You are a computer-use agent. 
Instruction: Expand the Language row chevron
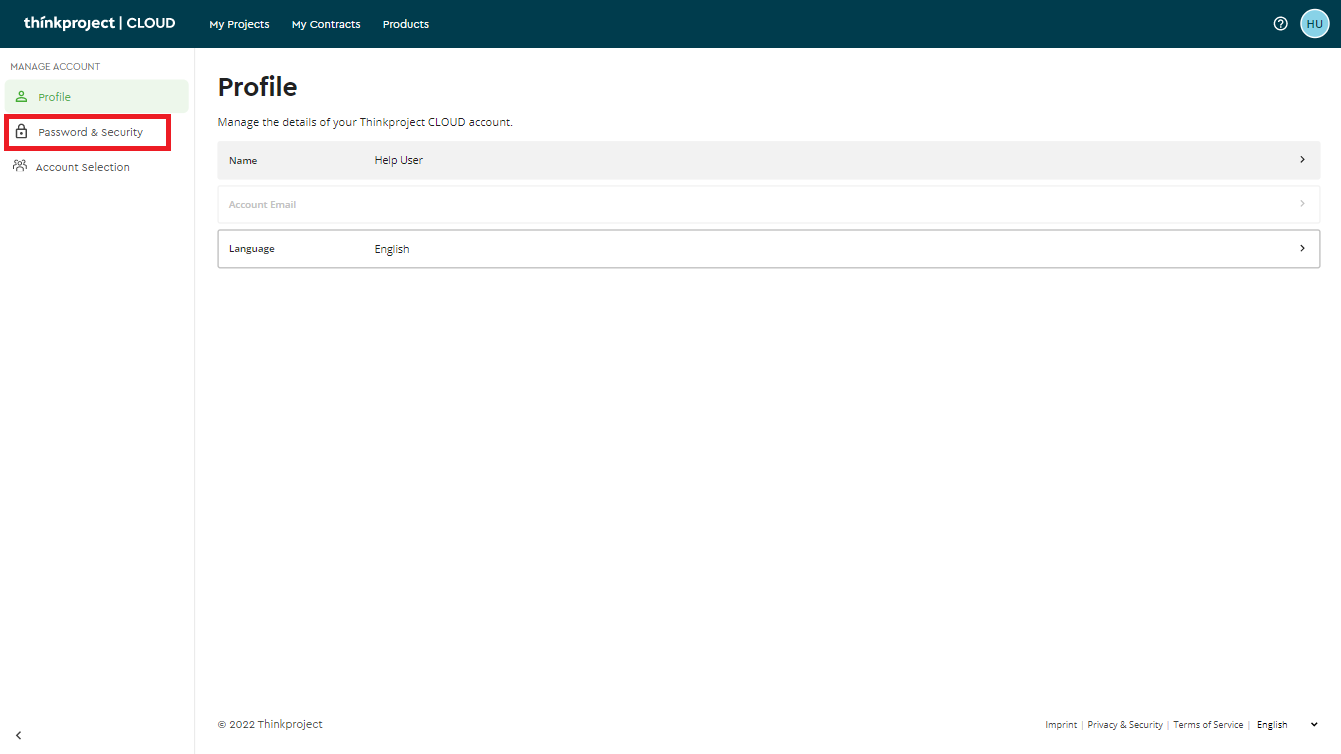coord(1301,249)
